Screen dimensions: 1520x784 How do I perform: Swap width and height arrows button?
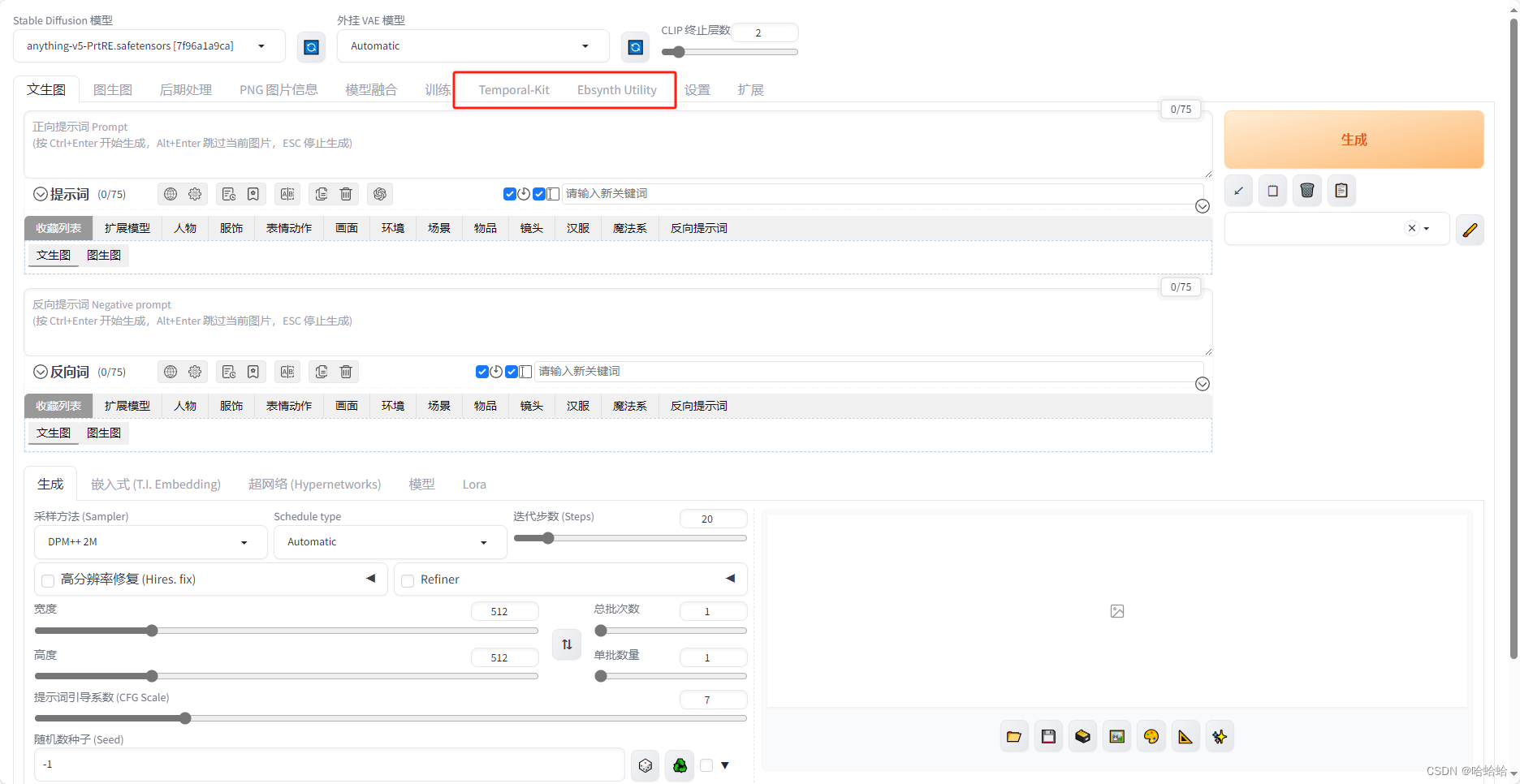[x=567, y=644]
